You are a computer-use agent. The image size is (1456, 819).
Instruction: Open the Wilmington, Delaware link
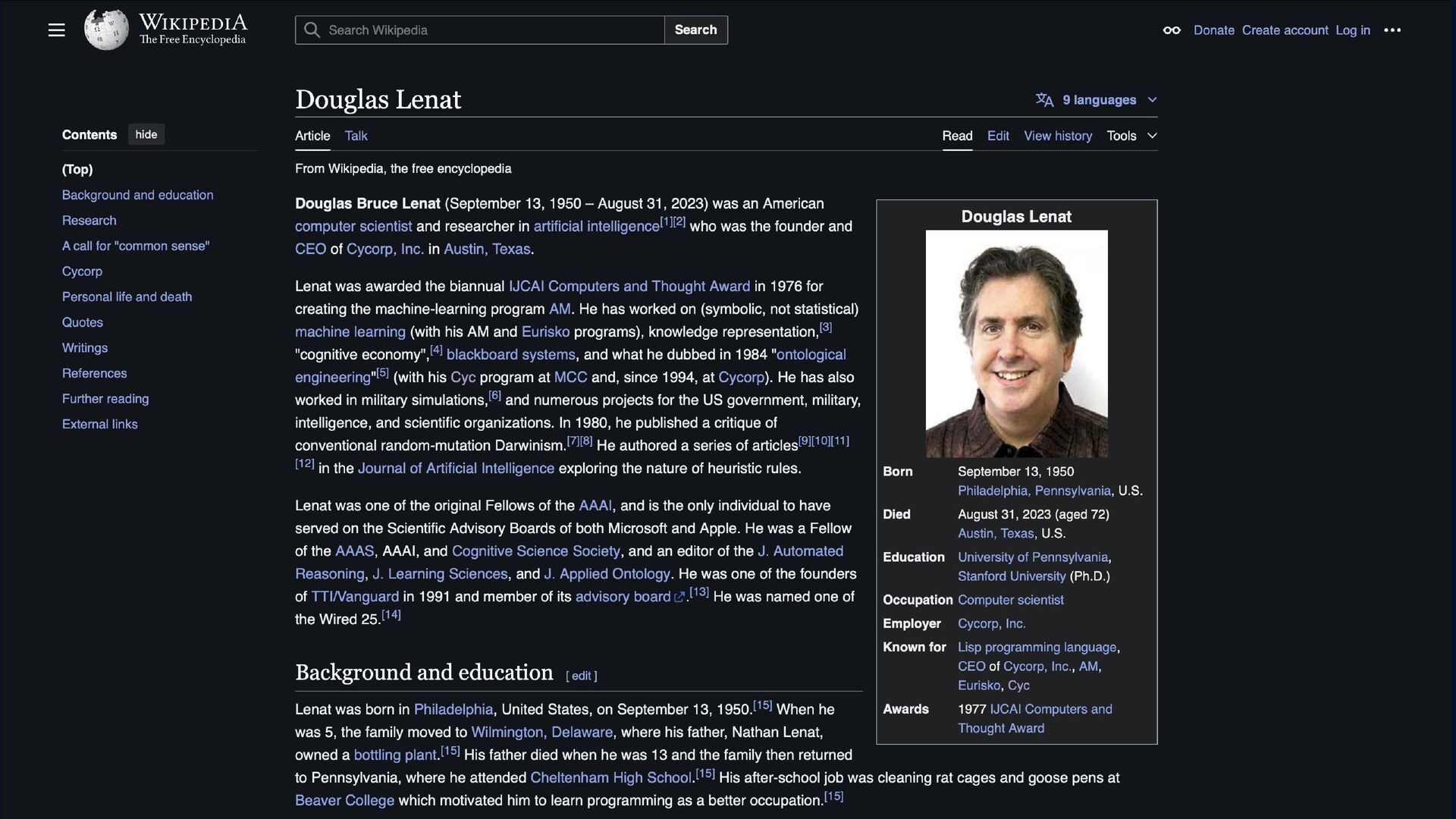pos(541,732)
